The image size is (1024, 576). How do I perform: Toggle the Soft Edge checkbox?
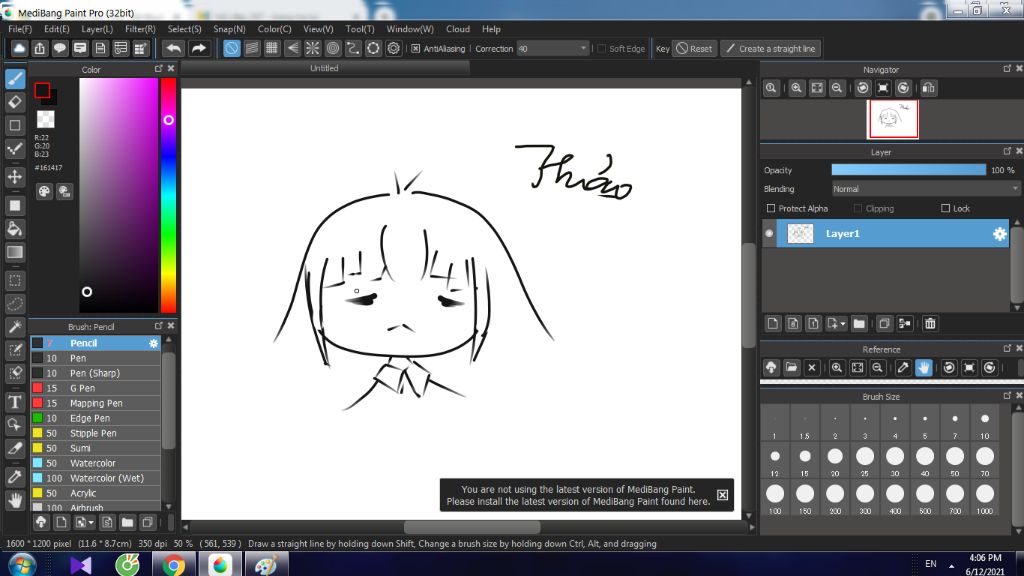(x=601, y=48)
